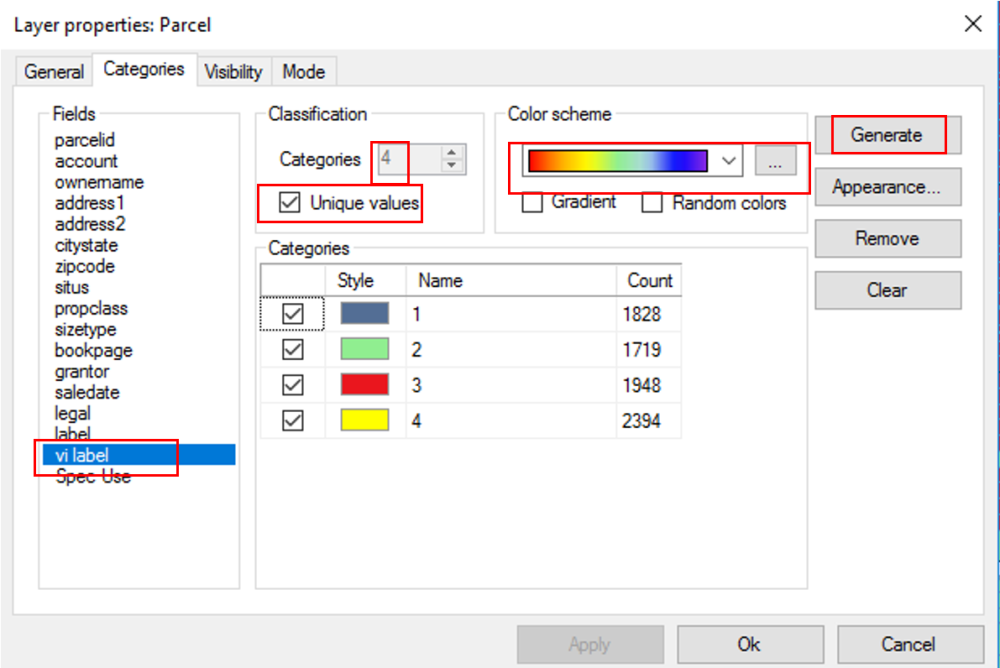Open the Mode tab
Image resolution: width=1000 pixels, height=668 pixels.
[303, 72]
